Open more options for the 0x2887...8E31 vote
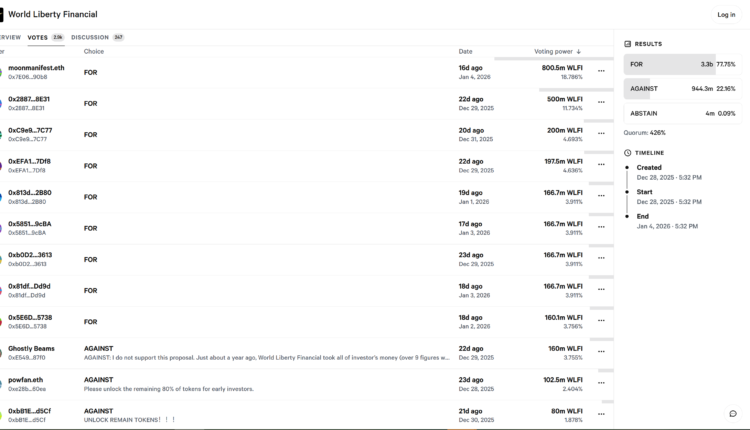This screenshot has height=430, width=750. coord(601,103)
